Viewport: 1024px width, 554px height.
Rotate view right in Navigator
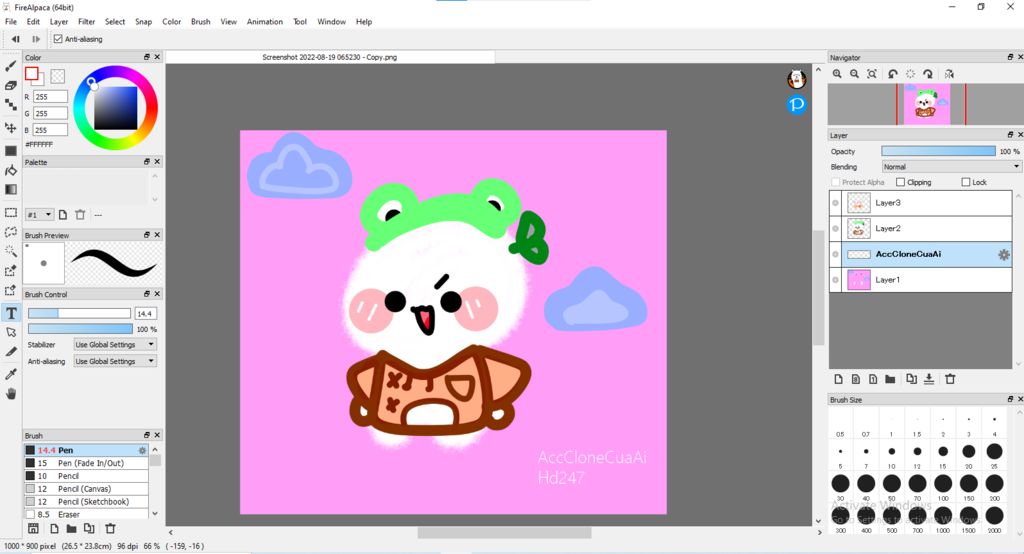927,74
